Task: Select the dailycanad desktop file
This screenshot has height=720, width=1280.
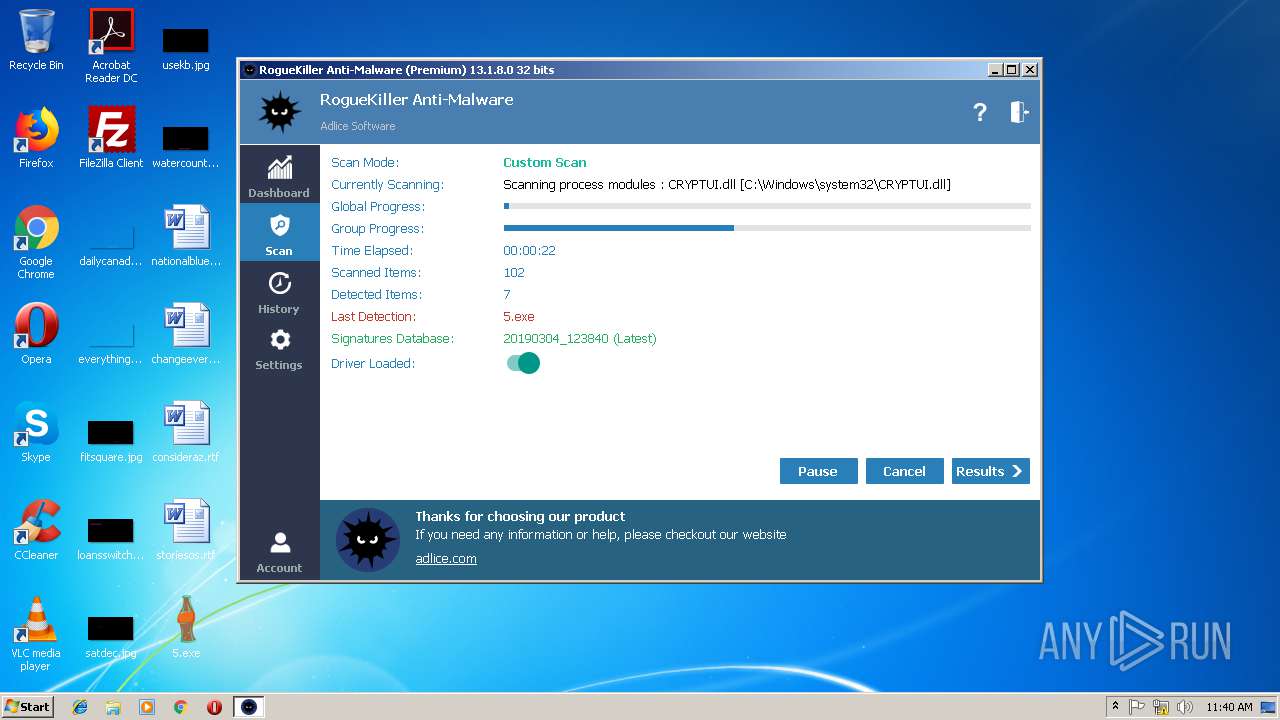Action: pyautogui.click(x=111, y=244)
